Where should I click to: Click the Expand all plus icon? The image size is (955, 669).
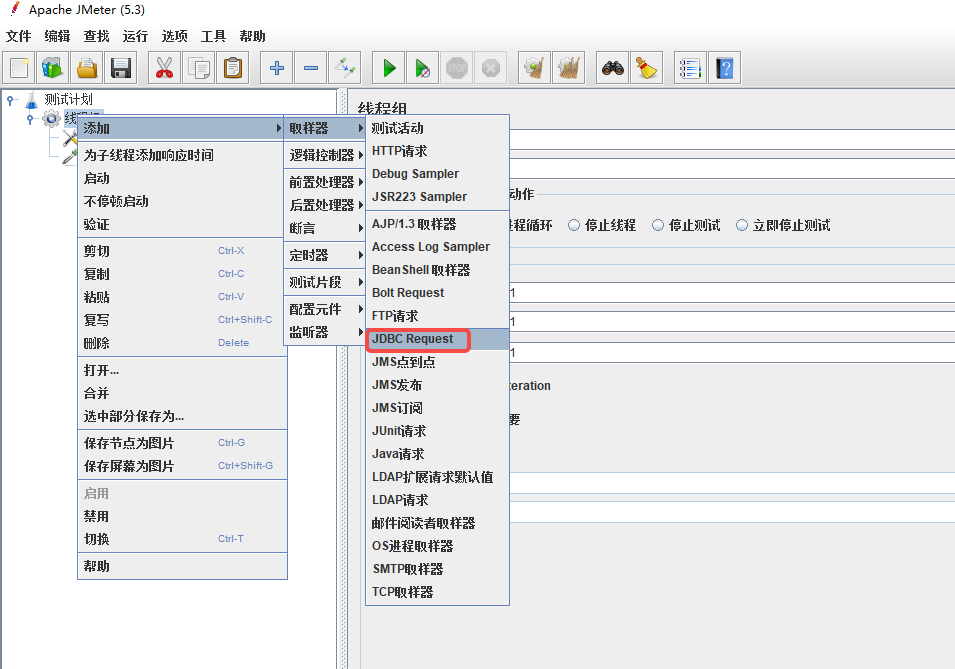(277, 68)
